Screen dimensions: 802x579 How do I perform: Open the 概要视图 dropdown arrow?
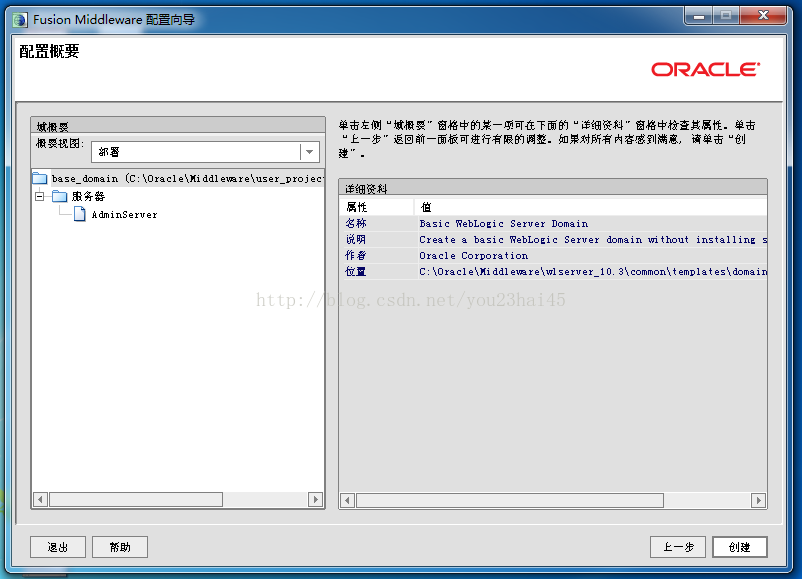click(x=309, y=152)
